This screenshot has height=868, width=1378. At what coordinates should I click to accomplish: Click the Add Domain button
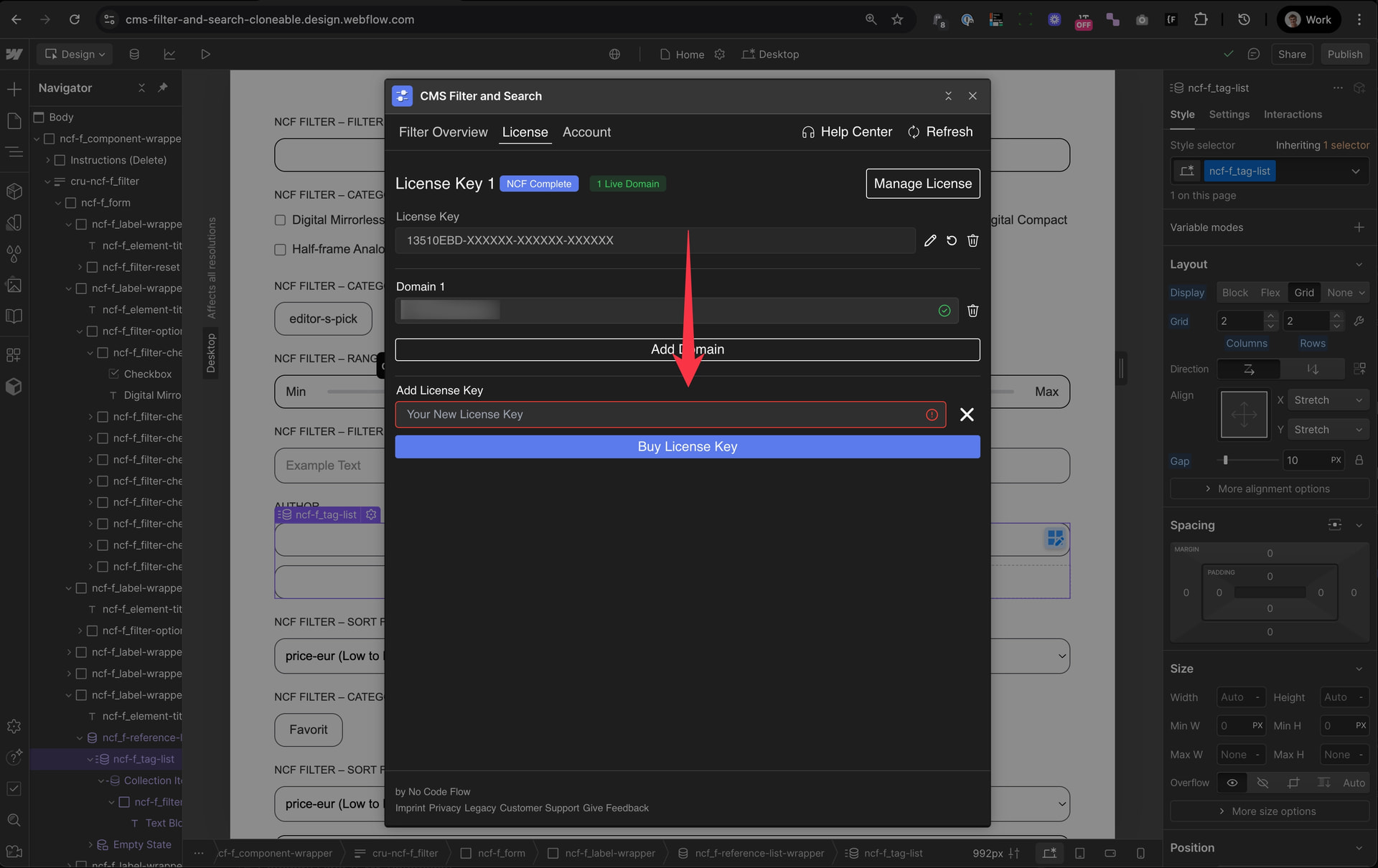point(687,350)
